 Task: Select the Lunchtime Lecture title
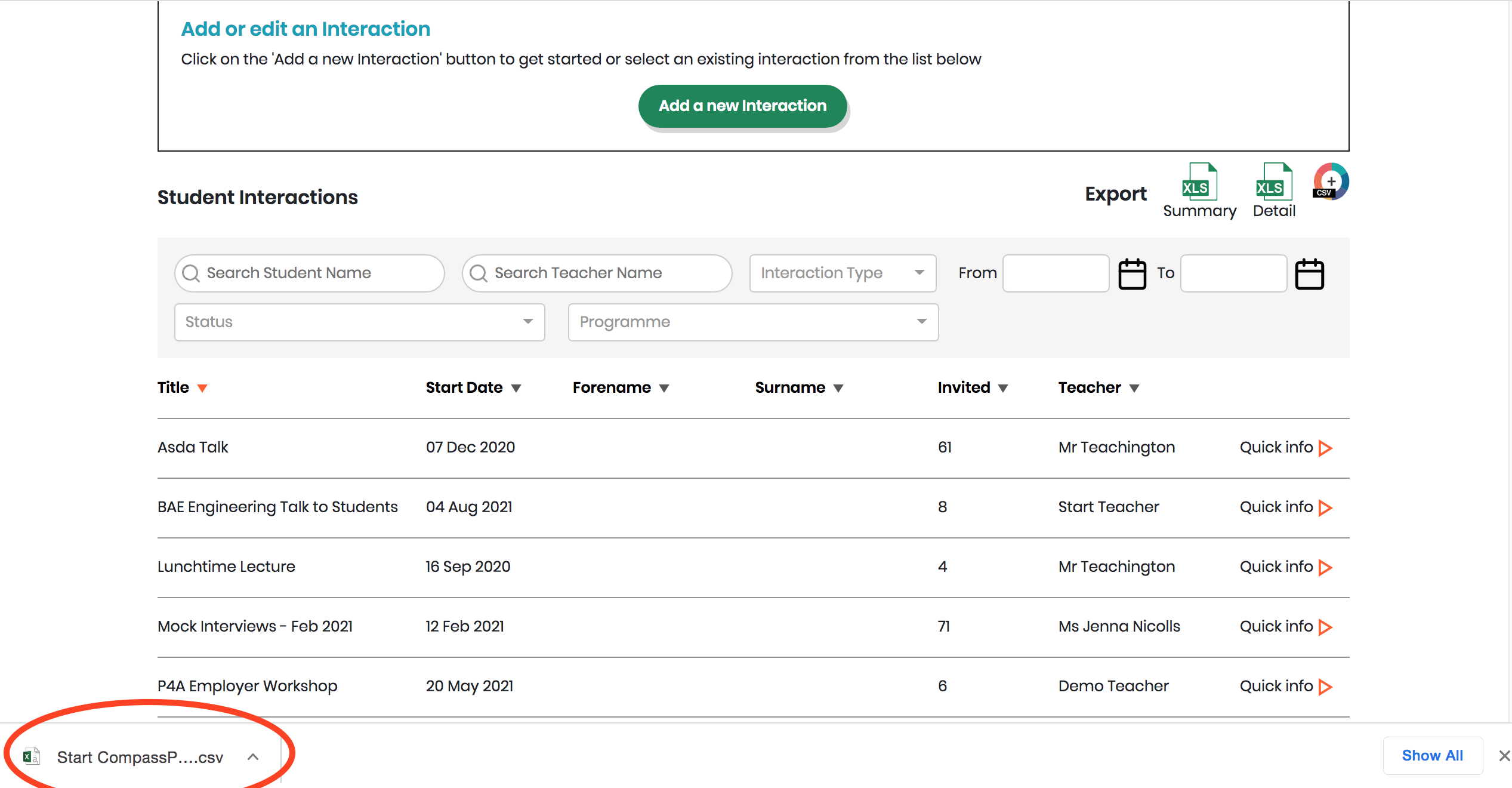[x=226, y=567]
